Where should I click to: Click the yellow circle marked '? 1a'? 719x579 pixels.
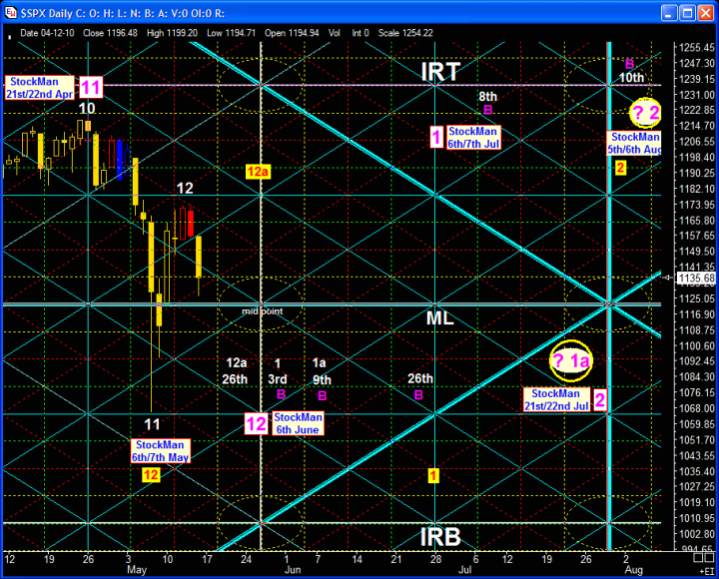coord(571,361)
